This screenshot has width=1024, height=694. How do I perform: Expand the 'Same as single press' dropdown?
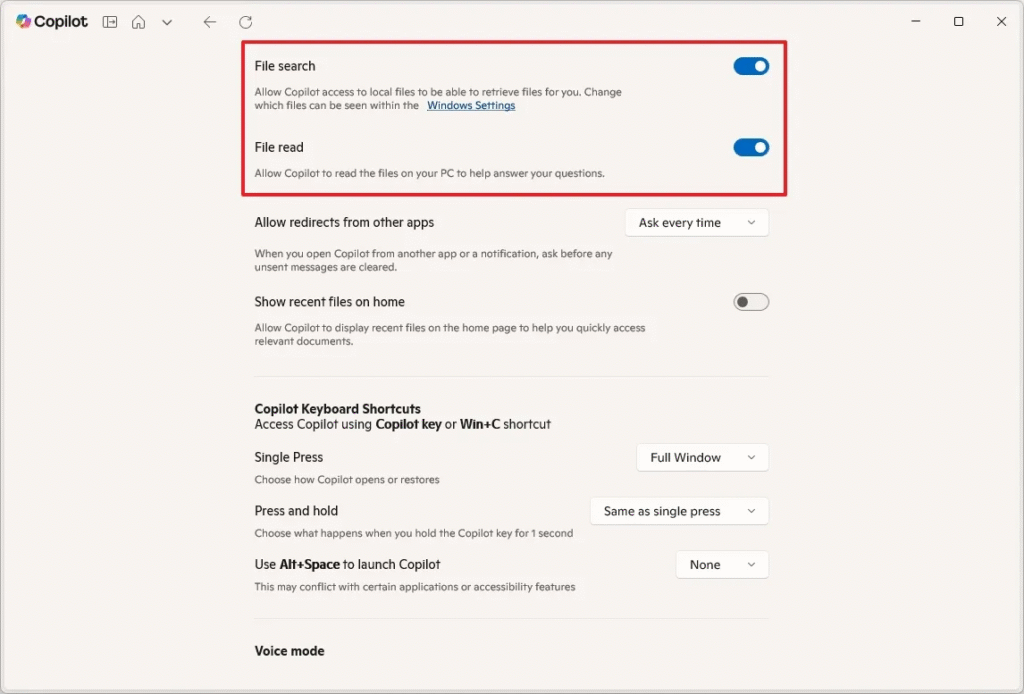coord(679,511)
